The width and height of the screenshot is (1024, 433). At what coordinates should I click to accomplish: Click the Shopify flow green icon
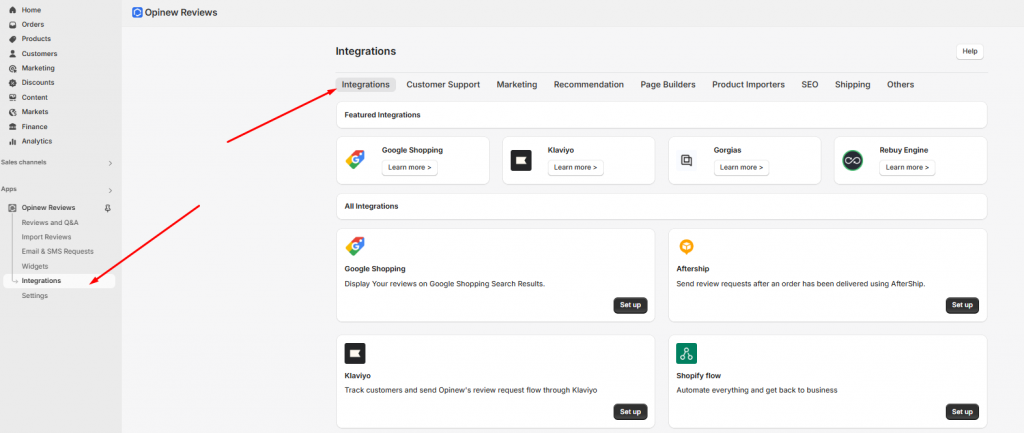point(686,353)
